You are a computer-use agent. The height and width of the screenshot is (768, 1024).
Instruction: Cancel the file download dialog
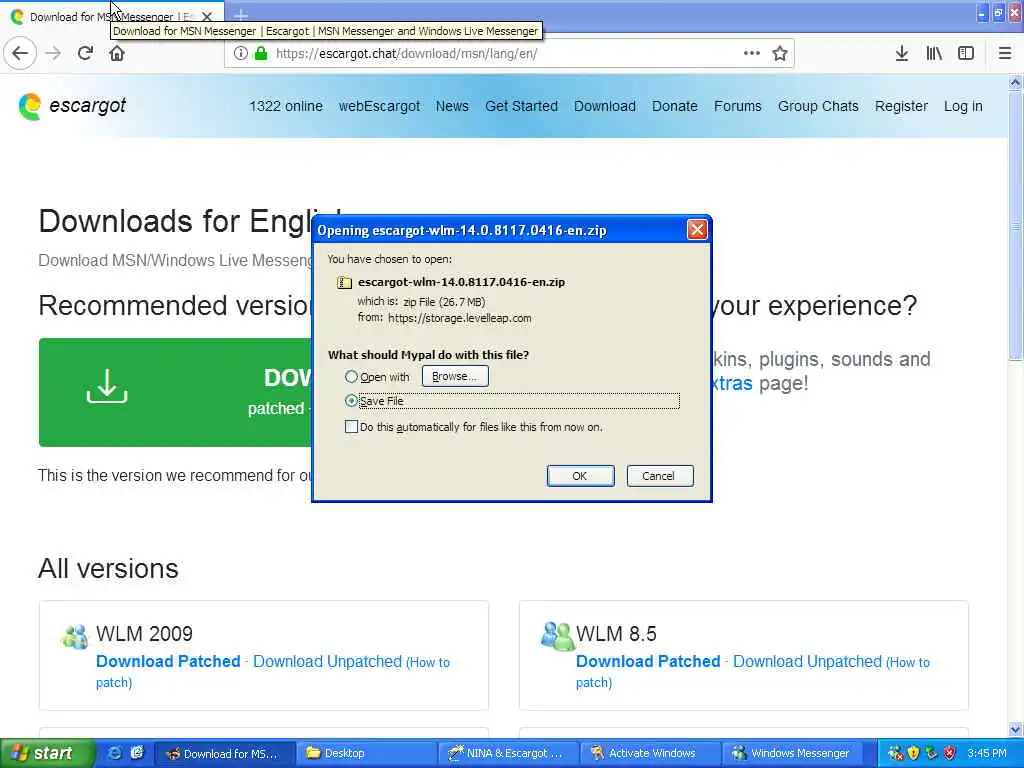[660, 476]
